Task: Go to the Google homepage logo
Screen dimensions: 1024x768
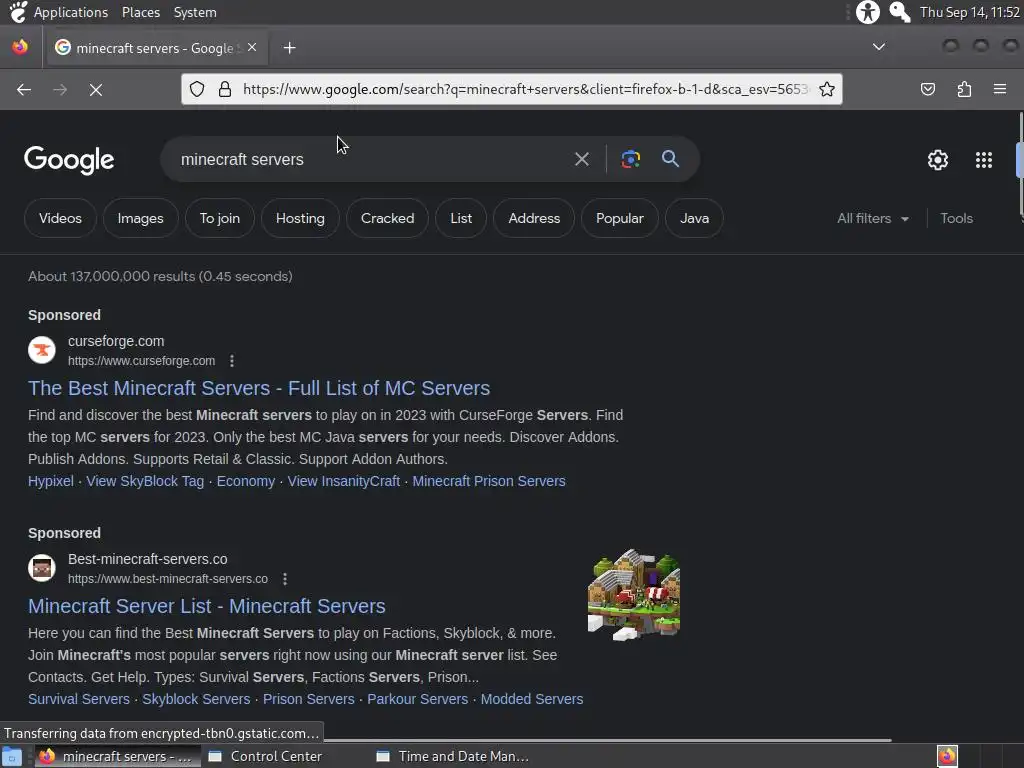Action: click(x=69, y=160)
